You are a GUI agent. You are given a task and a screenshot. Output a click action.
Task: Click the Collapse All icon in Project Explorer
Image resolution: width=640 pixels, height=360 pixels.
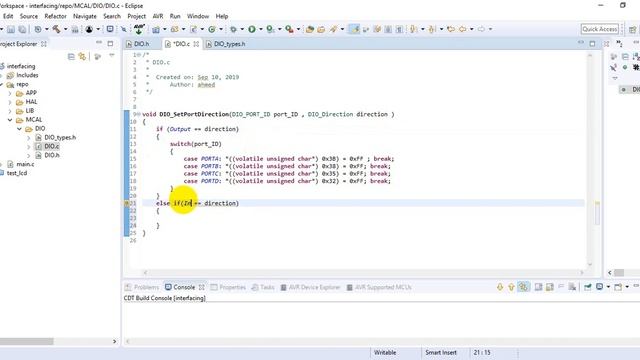pyautogui.click(x=71, y=56)
